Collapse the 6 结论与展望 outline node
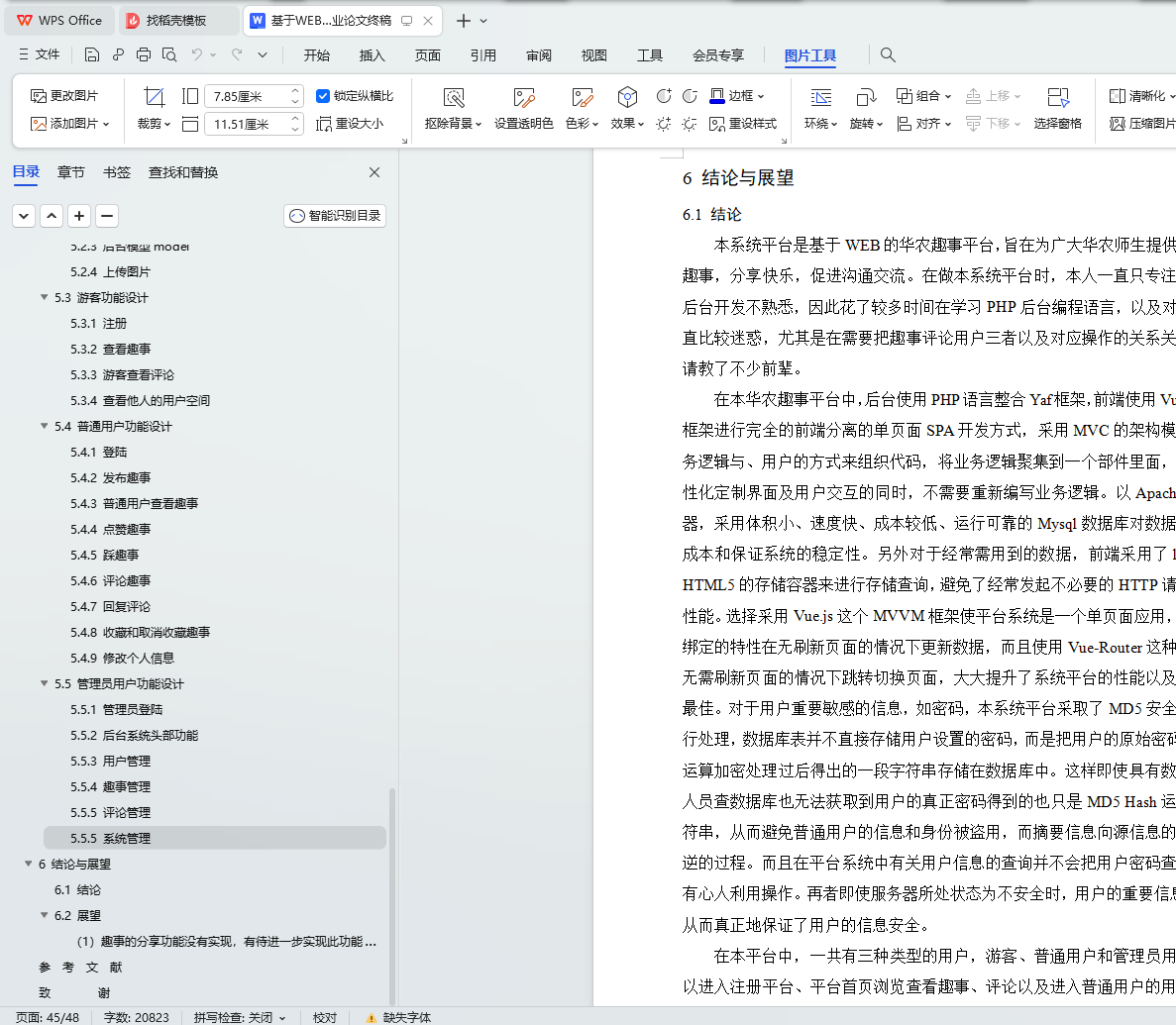 pos(29,864)
